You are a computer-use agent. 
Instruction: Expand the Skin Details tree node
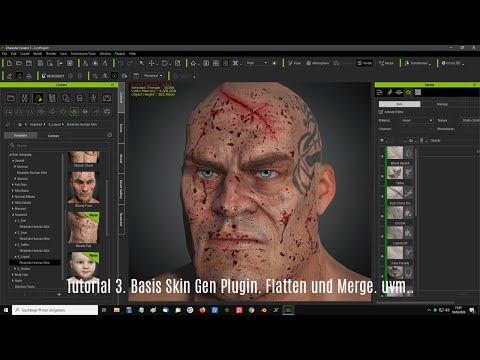(13, 203)
